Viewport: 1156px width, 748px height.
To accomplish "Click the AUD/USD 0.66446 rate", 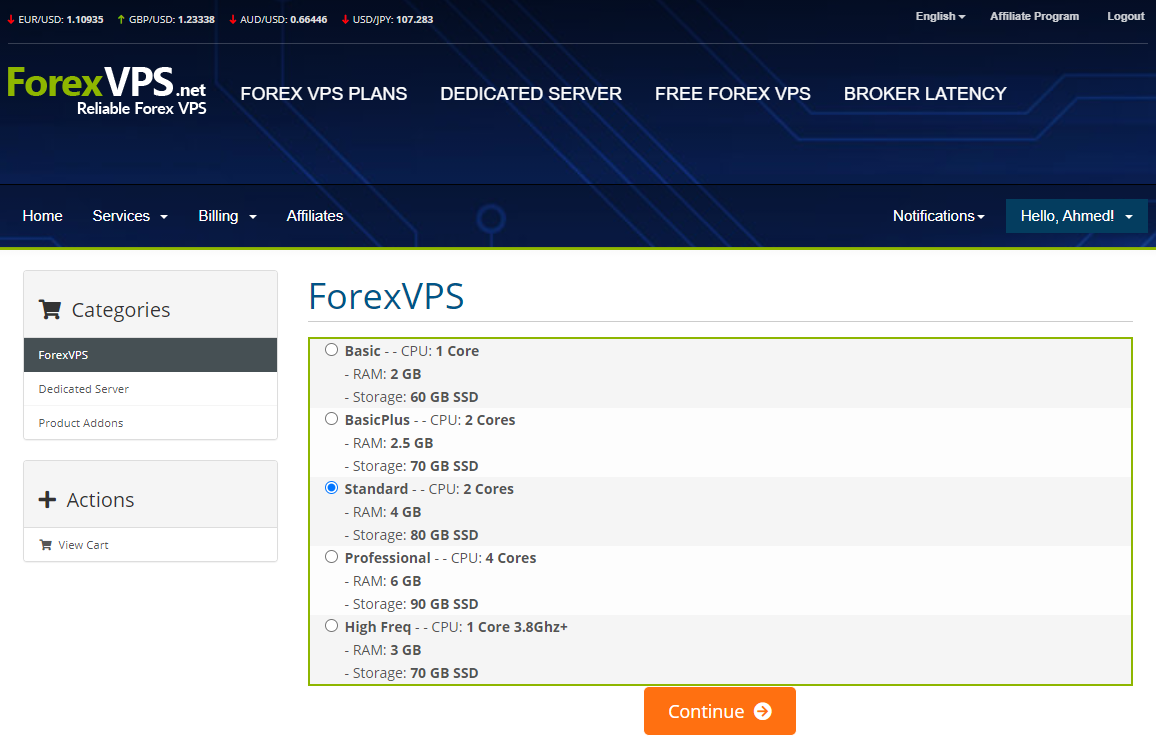I will [283, 20].
